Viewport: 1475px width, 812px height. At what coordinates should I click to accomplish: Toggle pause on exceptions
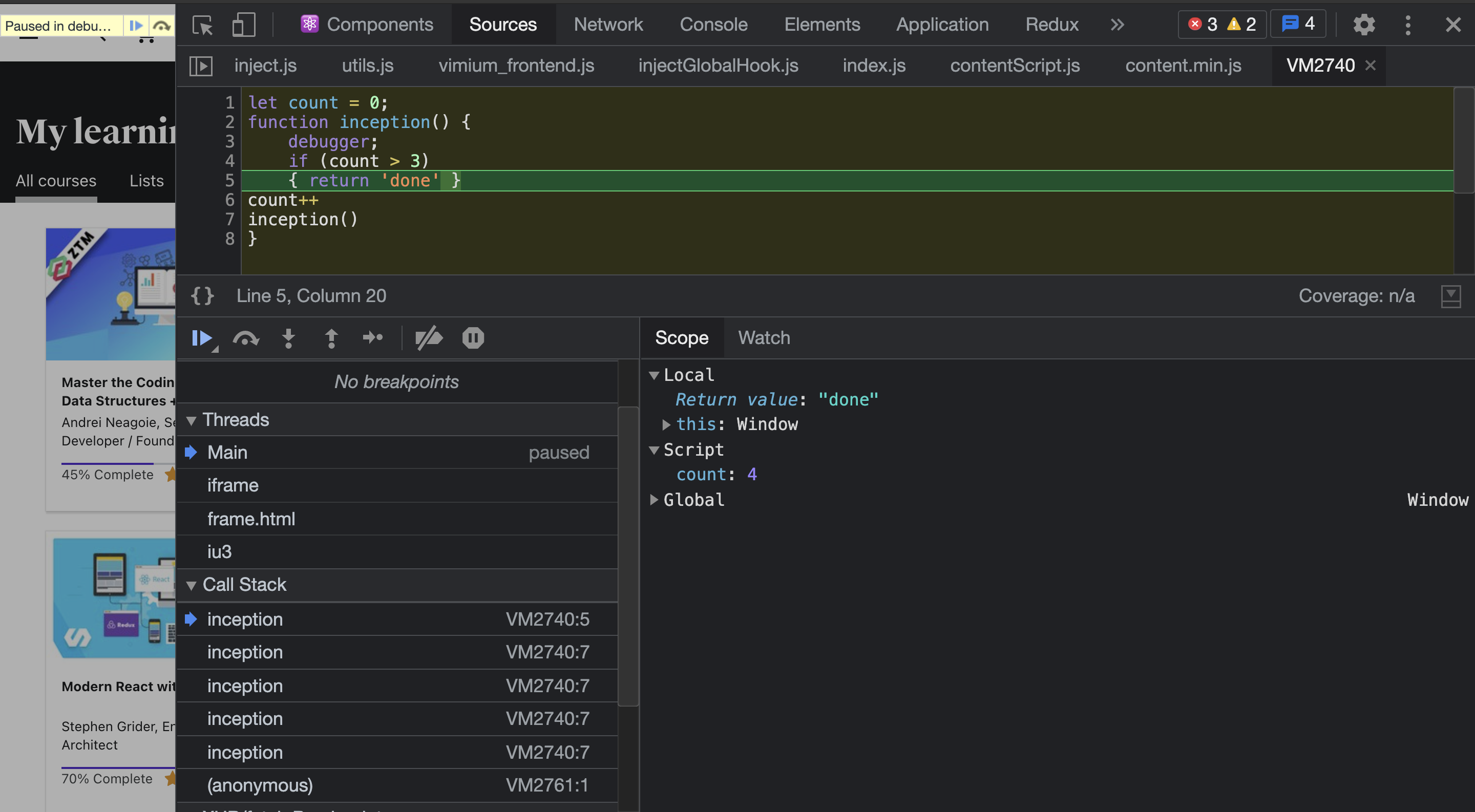pyautogui.click(x=473, y=337)
